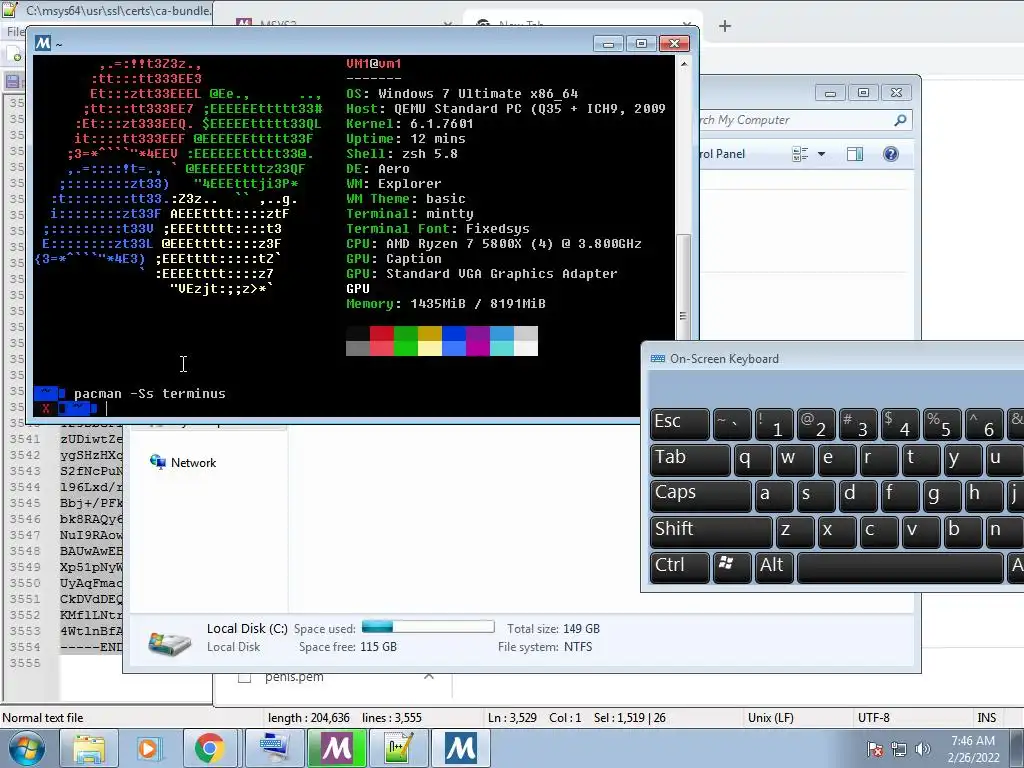Viewport: 1024px width, 768px height.
Task: Toggle Ctrl key on On-Screen Keyboard
Action: 679,566
